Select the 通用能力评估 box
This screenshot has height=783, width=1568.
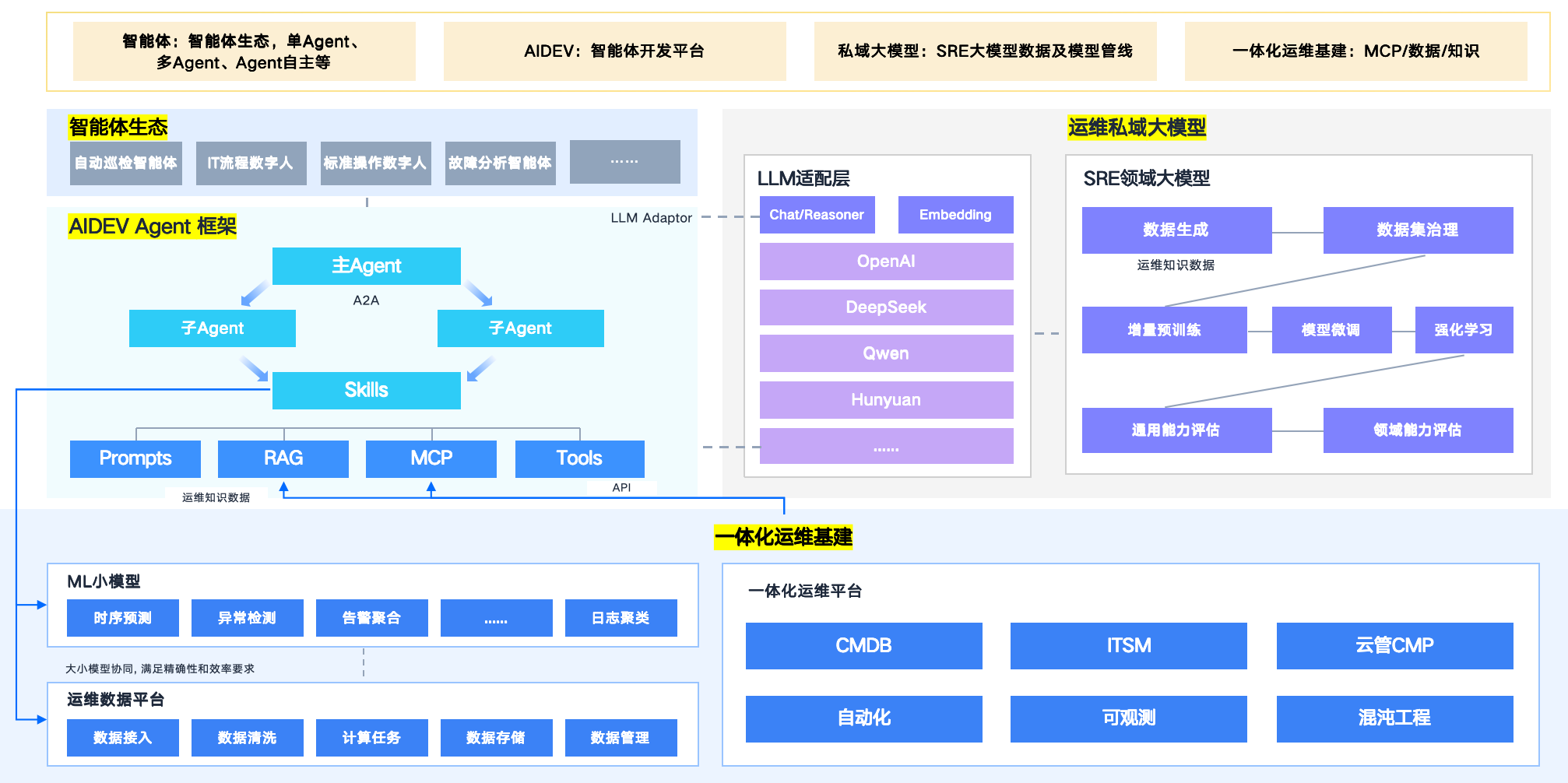pyautogui.click(x=1176, y=430)
